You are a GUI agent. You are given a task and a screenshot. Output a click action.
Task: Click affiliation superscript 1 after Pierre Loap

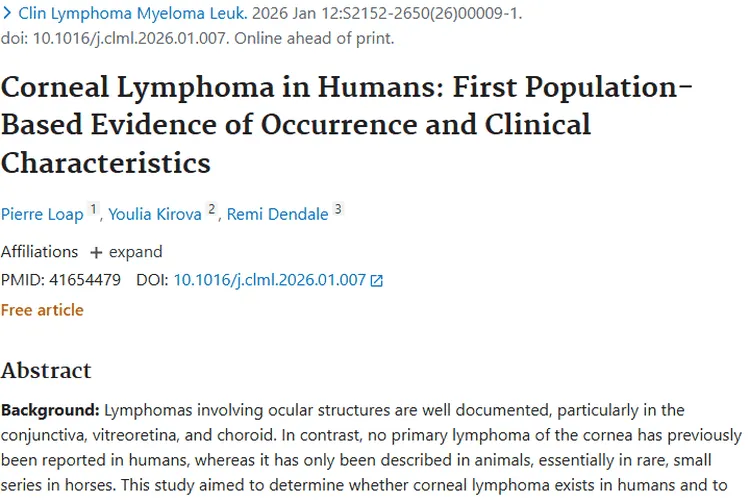click(93, 209)
